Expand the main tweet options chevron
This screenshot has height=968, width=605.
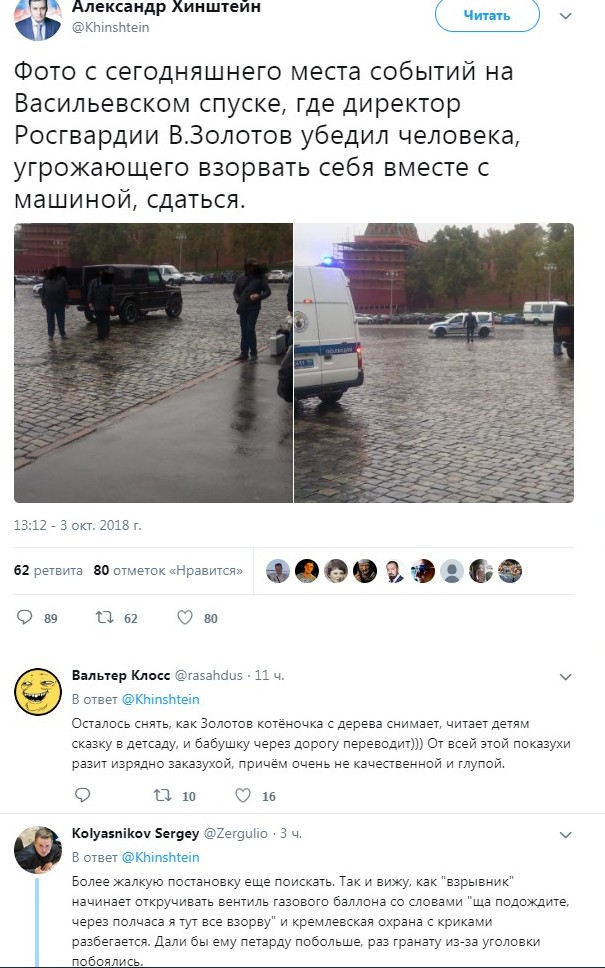[565, 16]
